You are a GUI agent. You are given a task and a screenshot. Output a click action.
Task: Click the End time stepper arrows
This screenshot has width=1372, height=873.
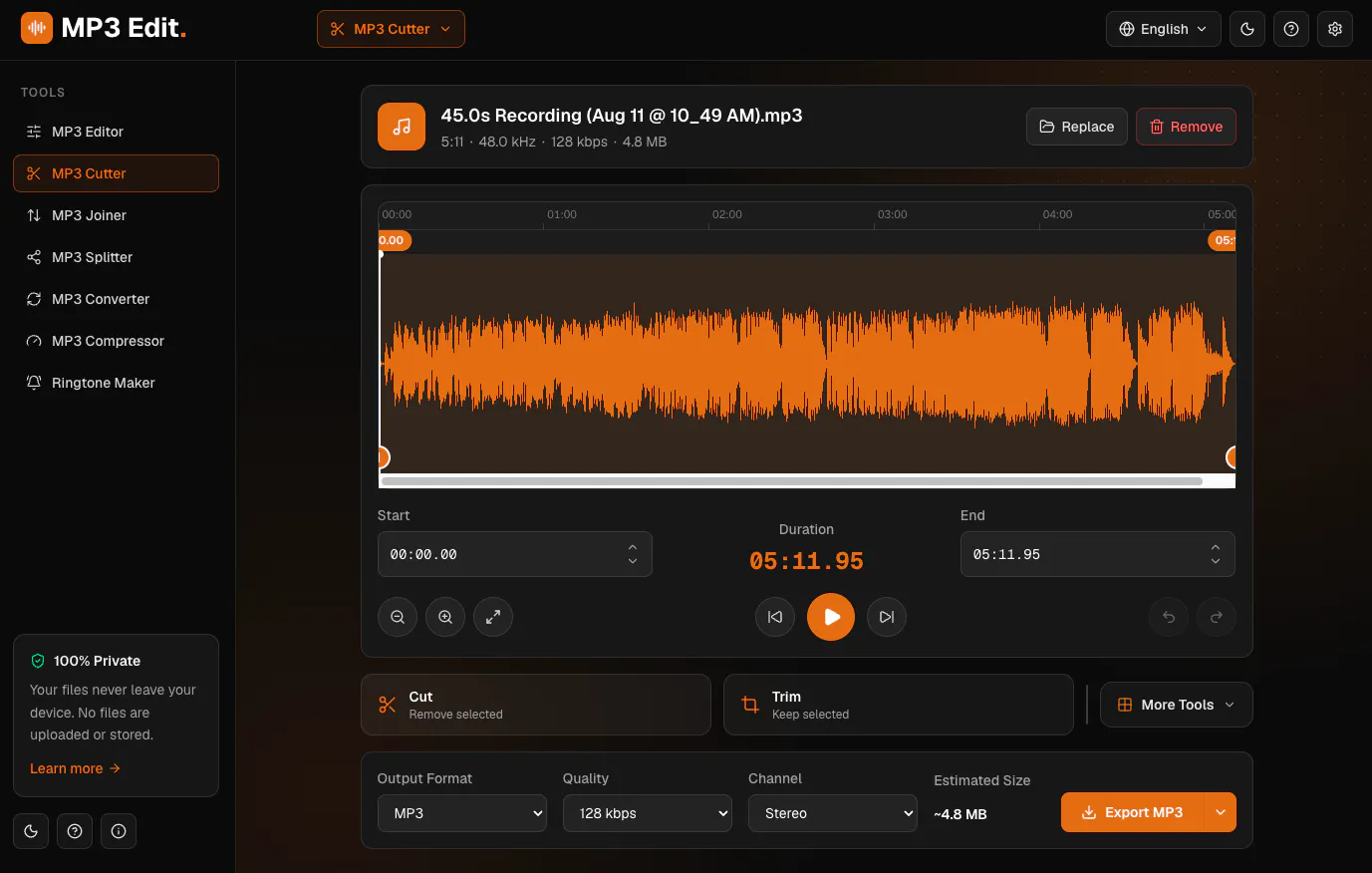[x=1216, y=554]
